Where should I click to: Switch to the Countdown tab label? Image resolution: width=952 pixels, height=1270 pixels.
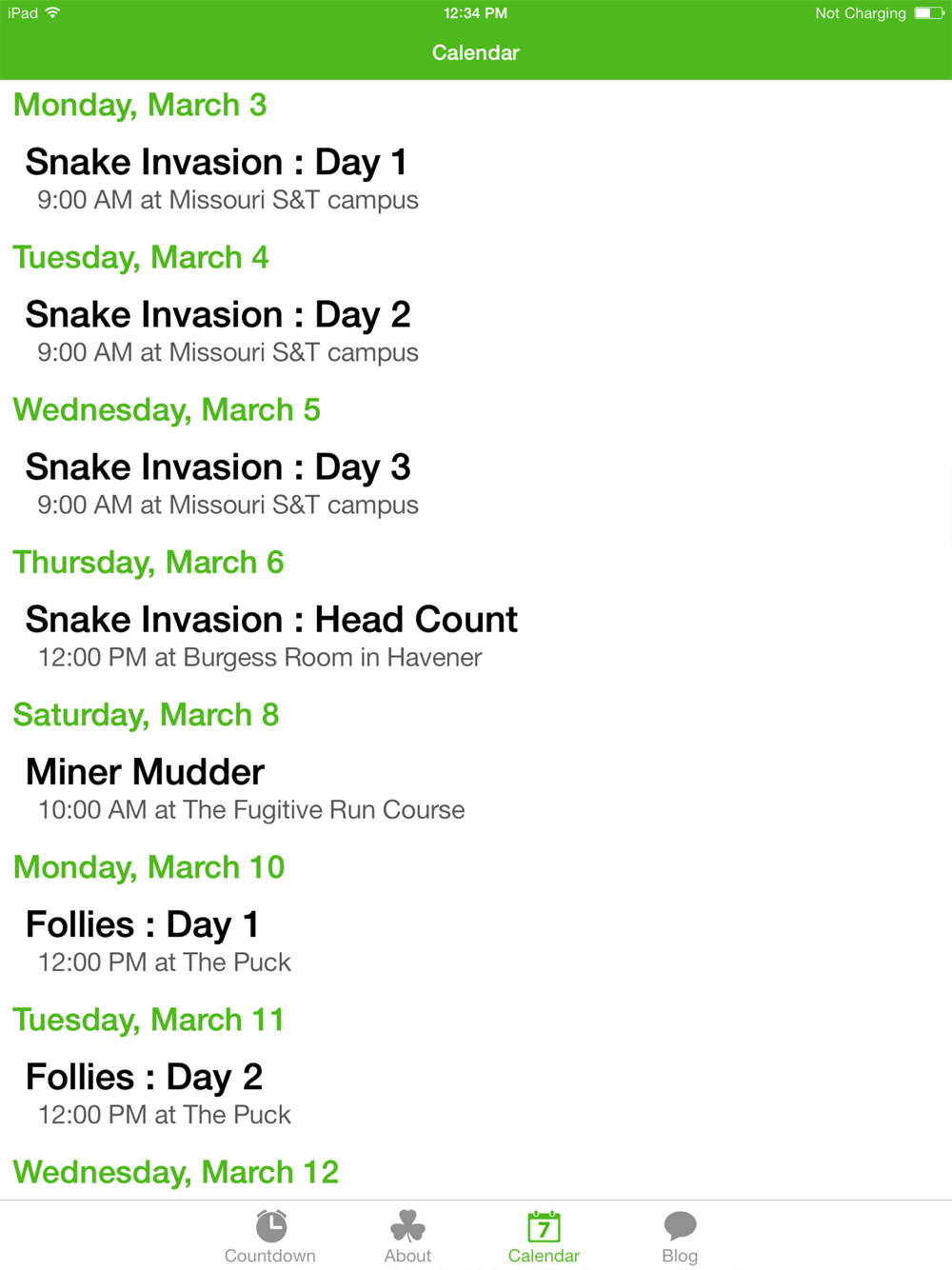click(x=270, y=1256)
